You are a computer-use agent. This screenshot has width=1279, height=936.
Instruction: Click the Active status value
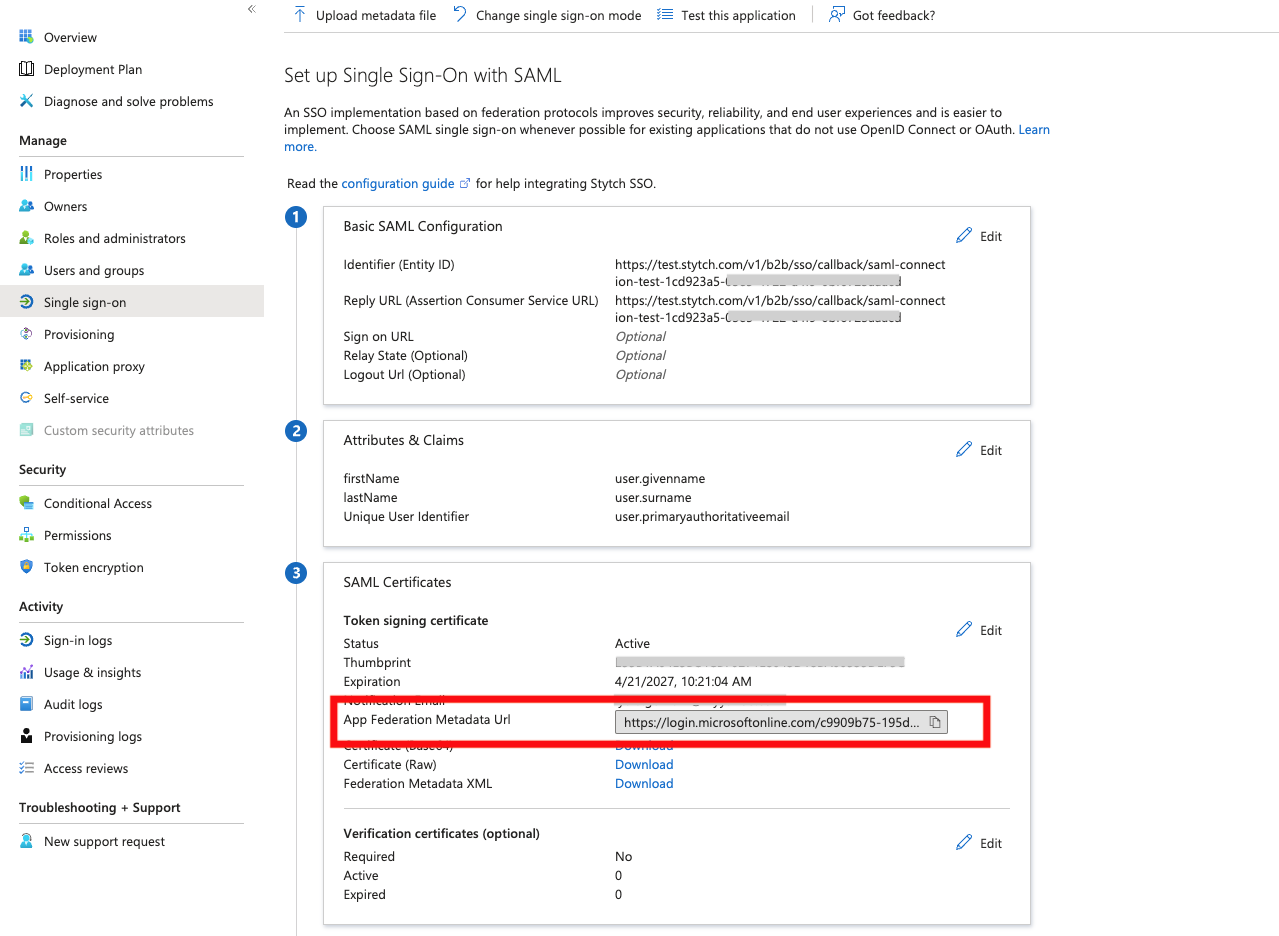(x=632, y=644)
